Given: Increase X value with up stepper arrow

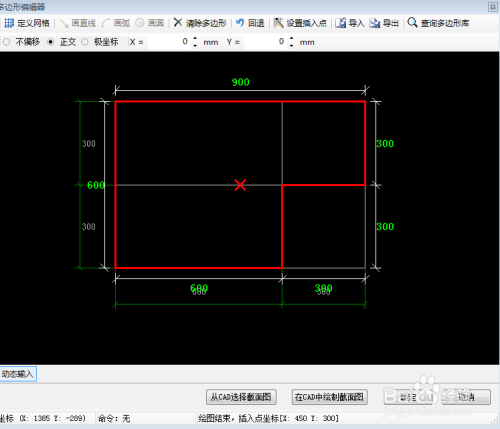Looking at the screenshot, I should (195, 39).
